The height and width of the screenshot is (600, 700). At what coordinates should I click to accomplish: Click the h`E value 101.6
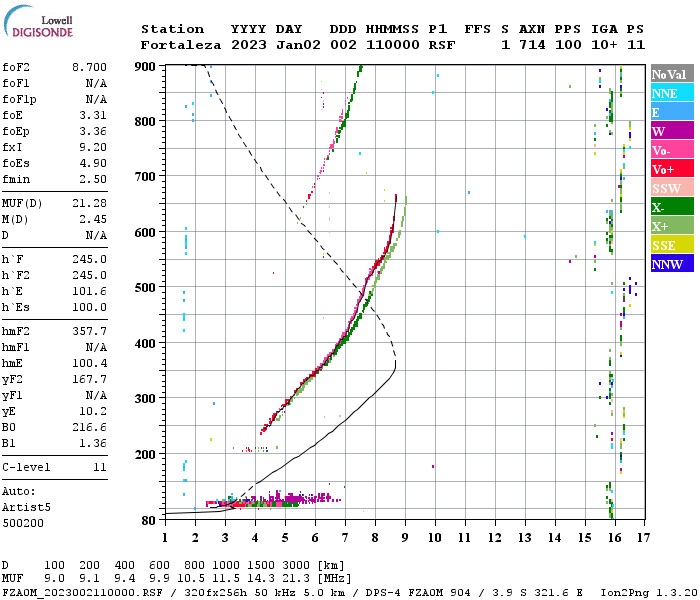pos(89,292)
